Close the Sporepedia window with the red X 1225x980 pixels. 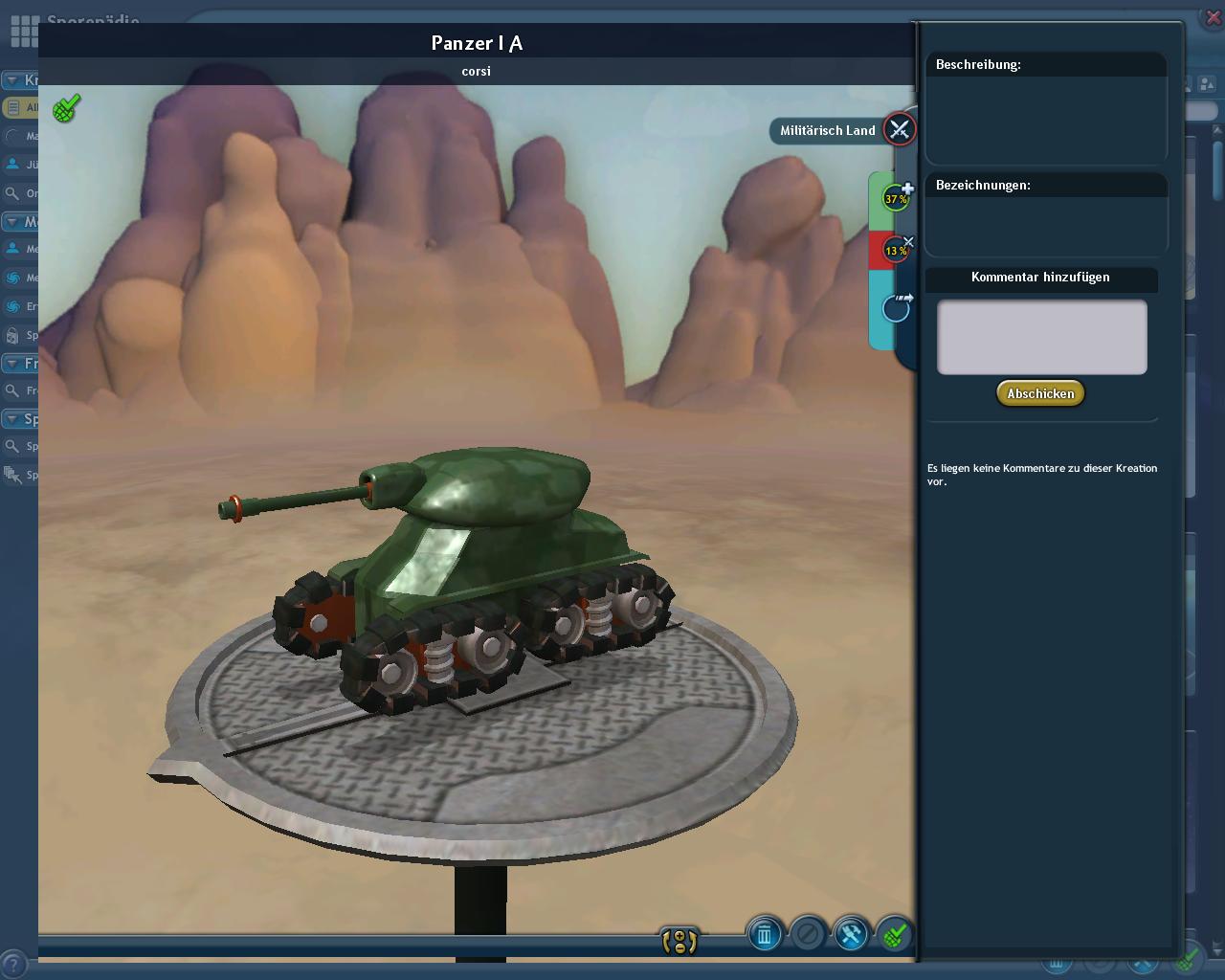(x=1213, y=18)
